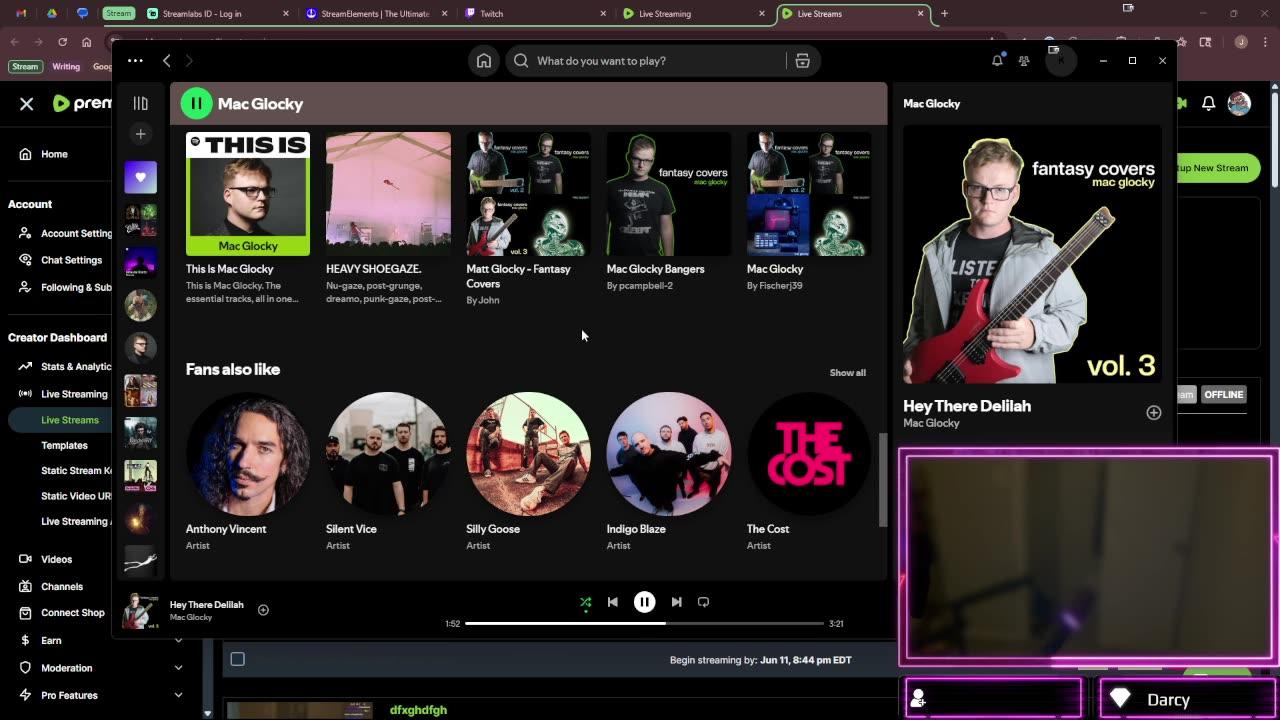Image resolution: width=1280 pixels, height=720 pixels.
Task: Switch to Live Streaming browser tab
Action: (x=693, y=14)
